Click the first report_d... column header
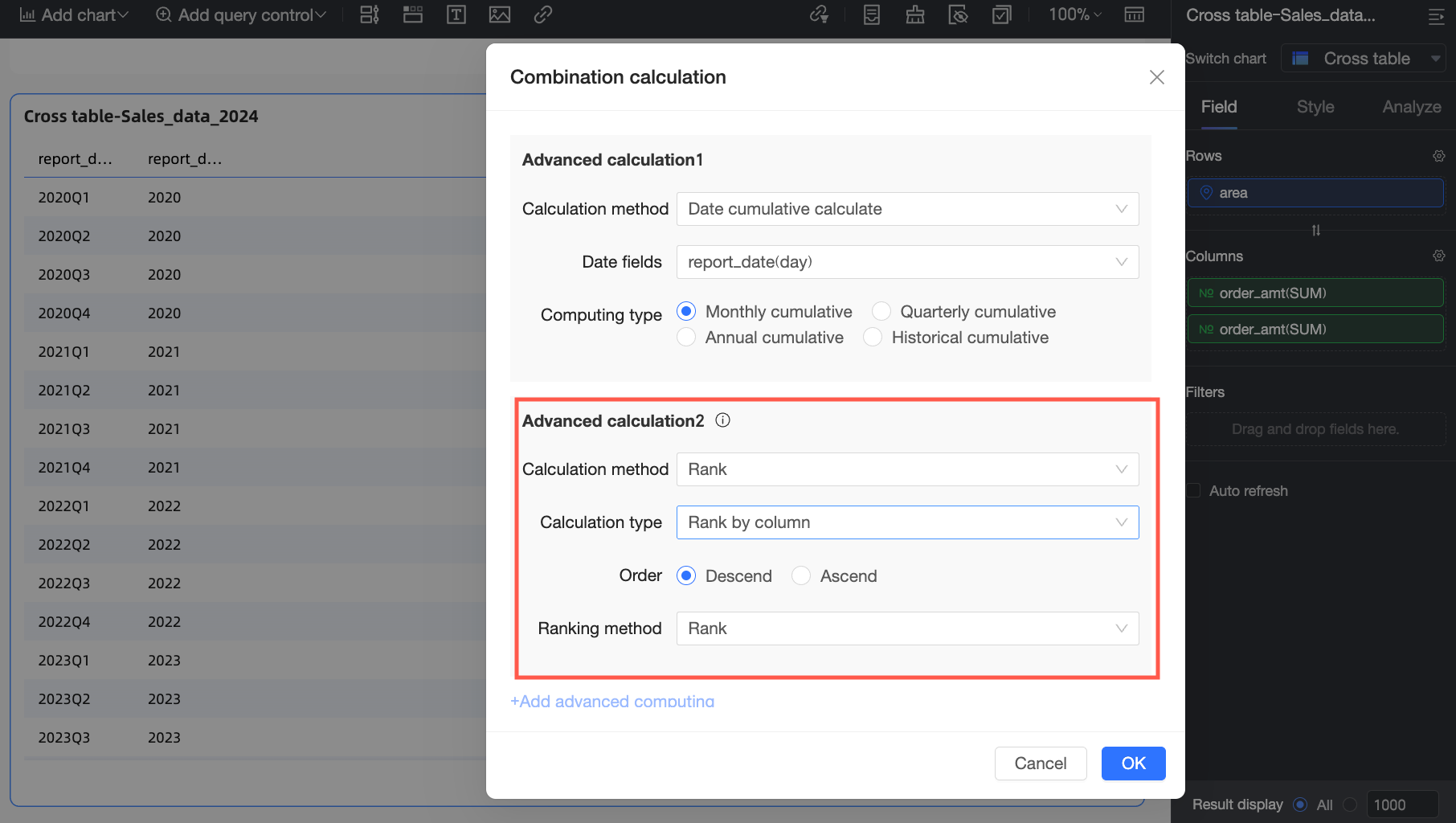 pyautogui.click(x=76, y=158)
